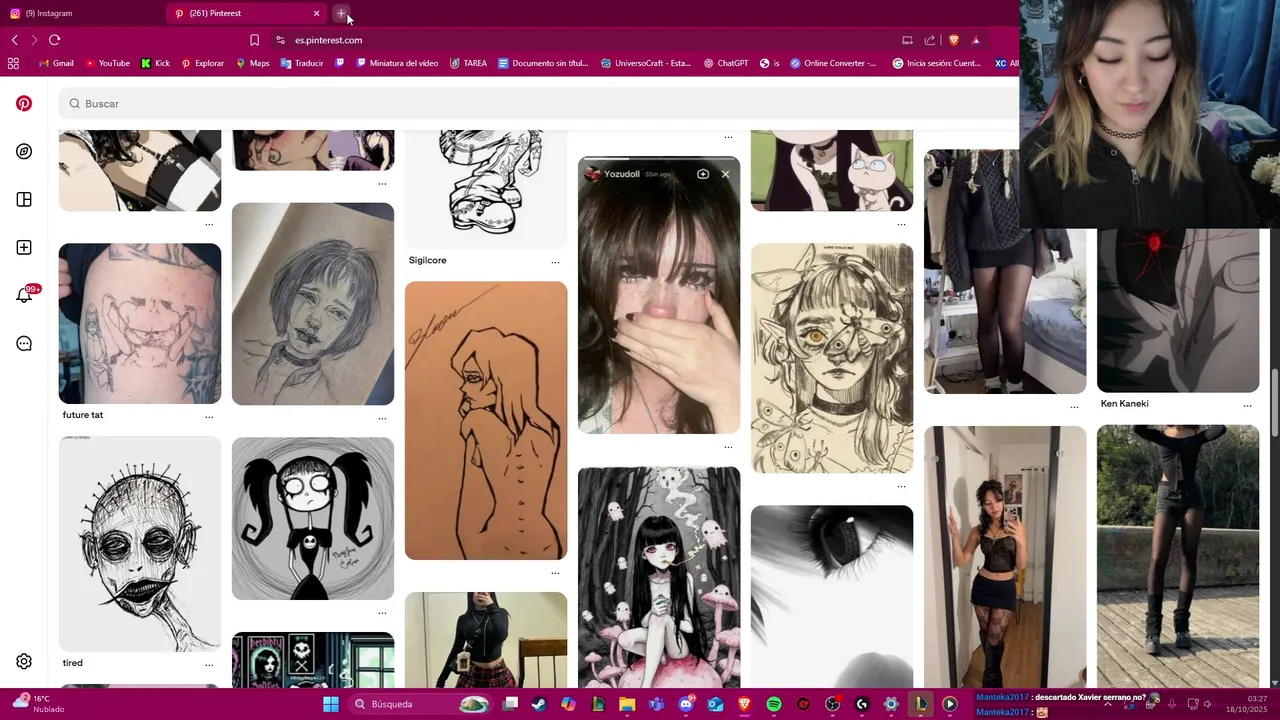
Task: Open three-dot menu under pigtails cartoon girl pin
Action: tap(382, 613)
